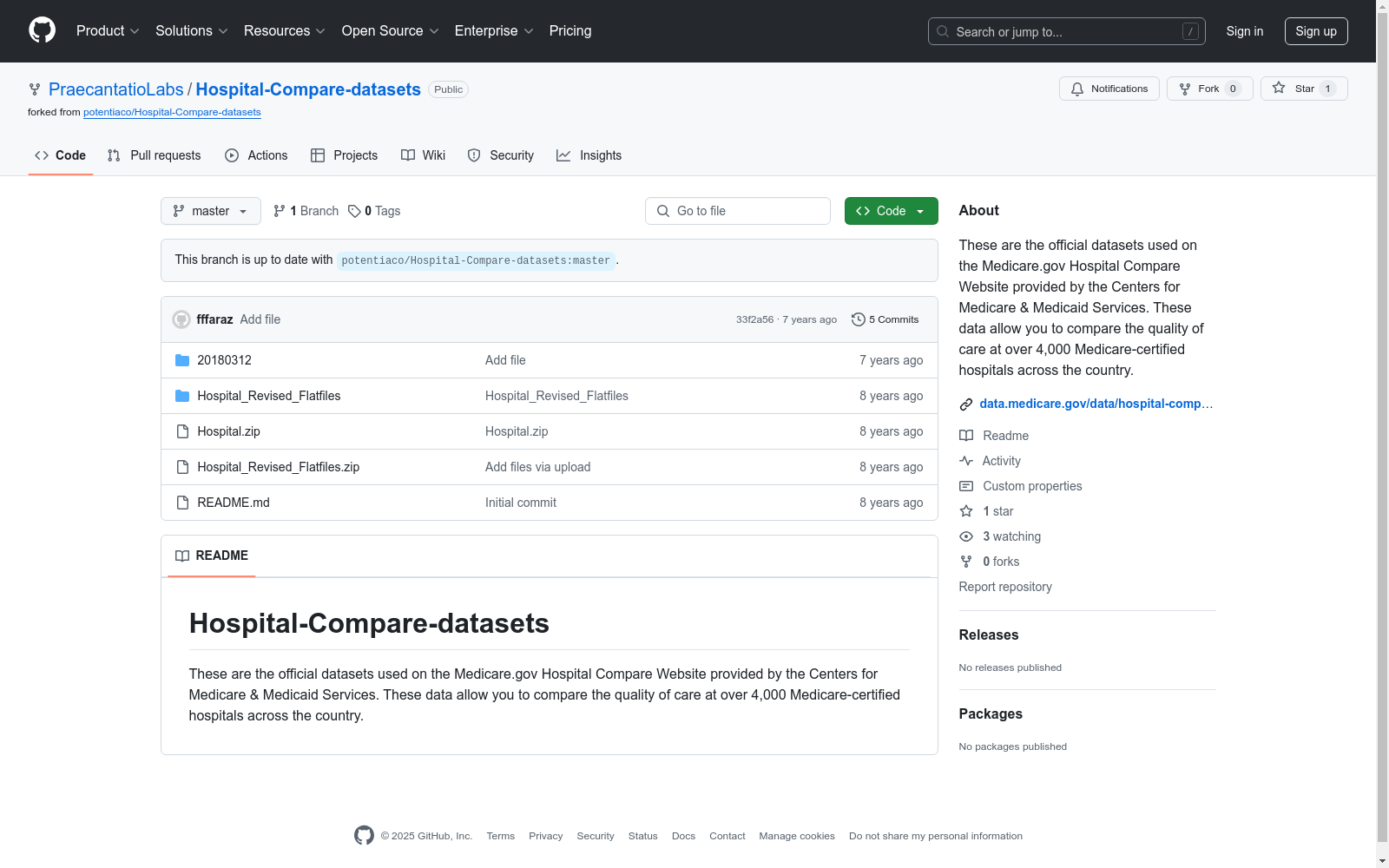1389x868 pixels.
Task: View the 0 Tags list
Action: coord(374,211)
